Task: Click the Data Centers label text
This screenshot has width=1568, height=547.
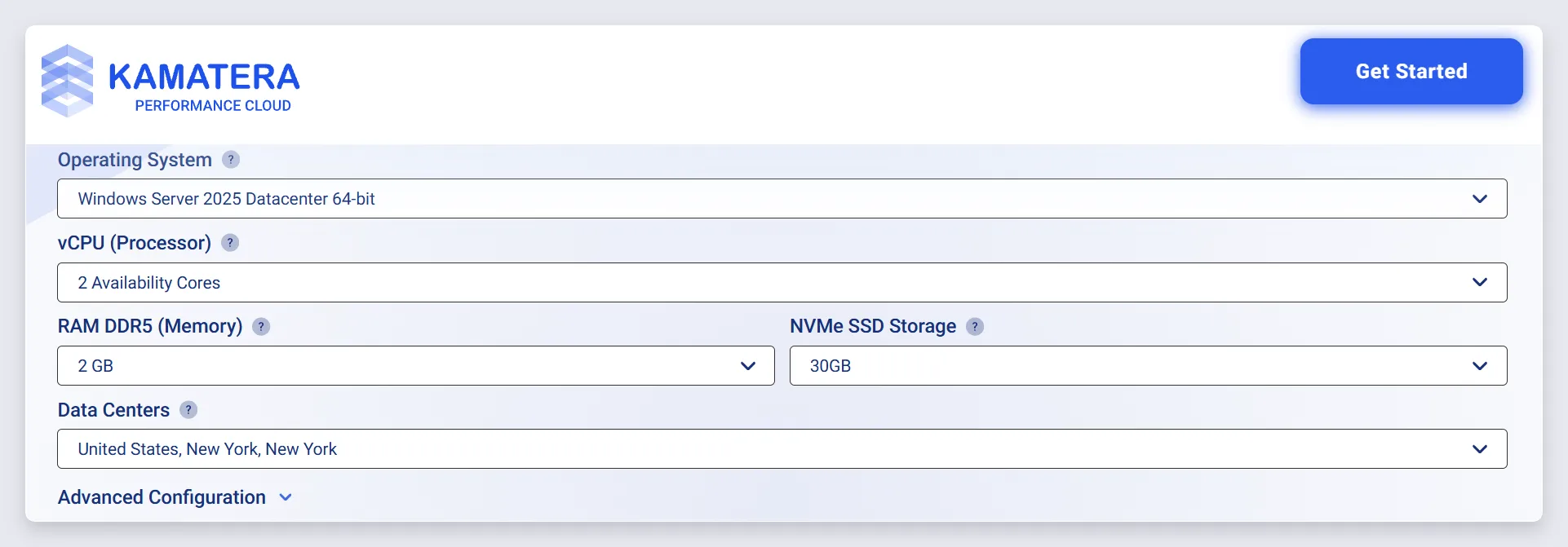Action: tap(113, 410)
